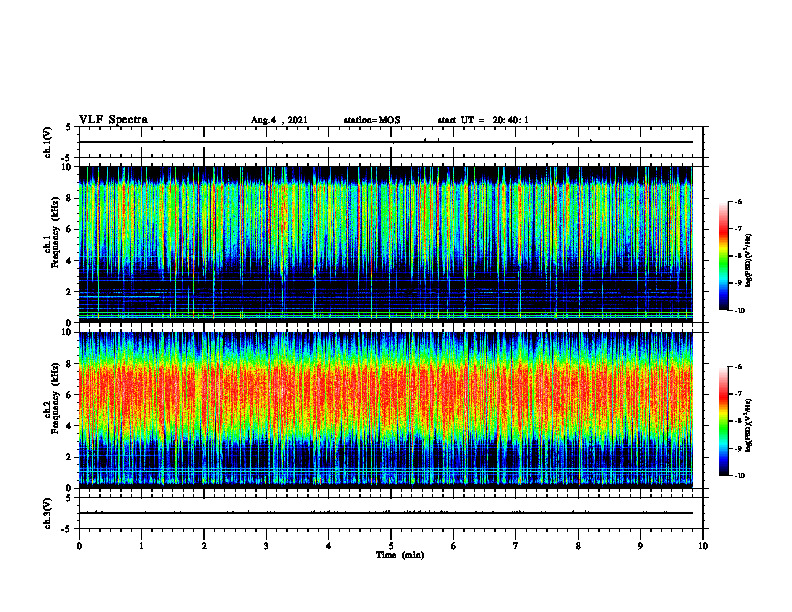
Task: Click the "VLF Spectra" plot title
Action: coord(113,120)
